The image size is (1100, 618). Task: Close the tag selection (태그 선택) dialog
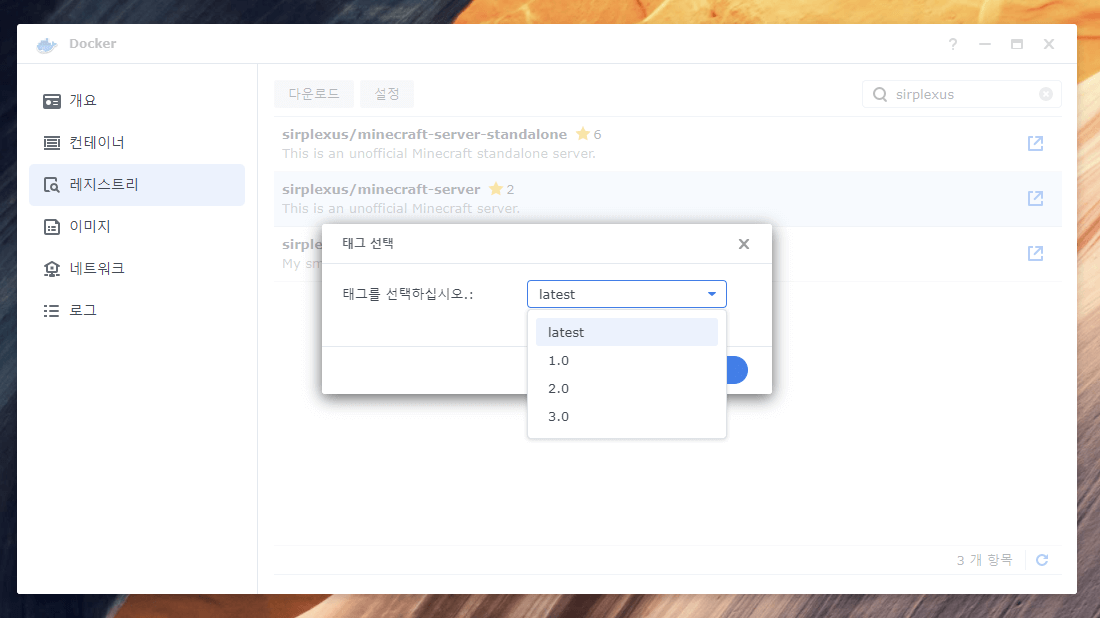(x=744, y=244)
